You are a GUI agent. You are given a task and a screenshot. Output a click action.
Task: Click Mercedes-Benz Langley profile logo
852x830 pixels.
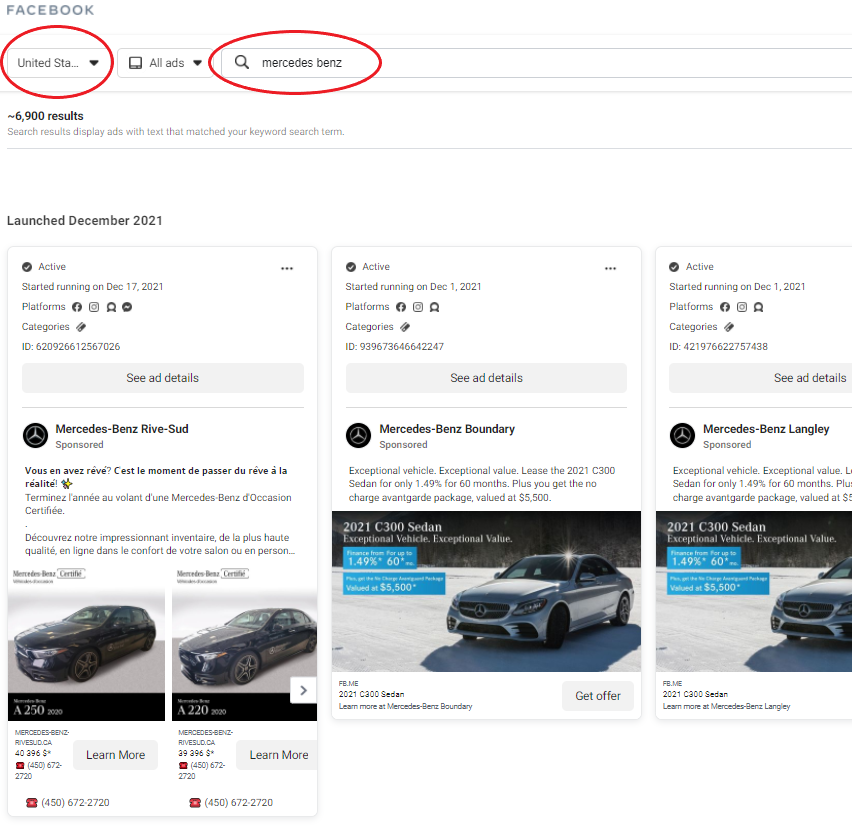(682, 436)
